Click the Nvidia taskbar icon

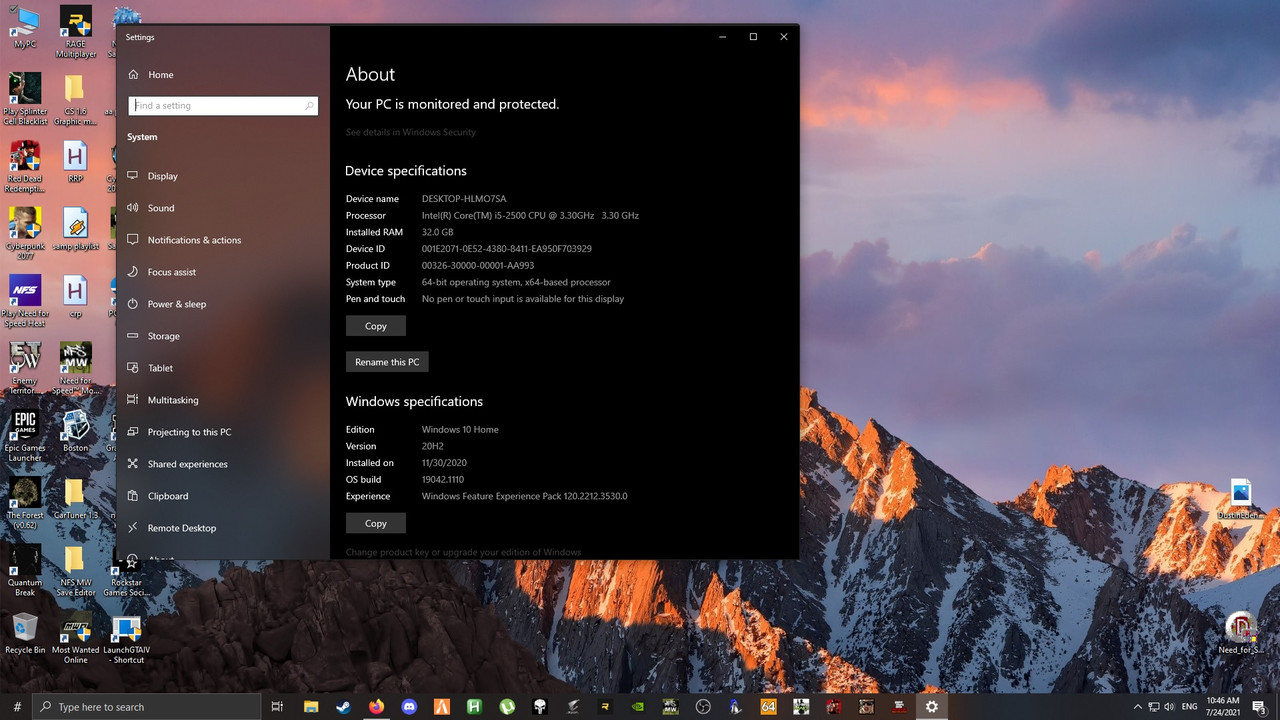[638, 707]
